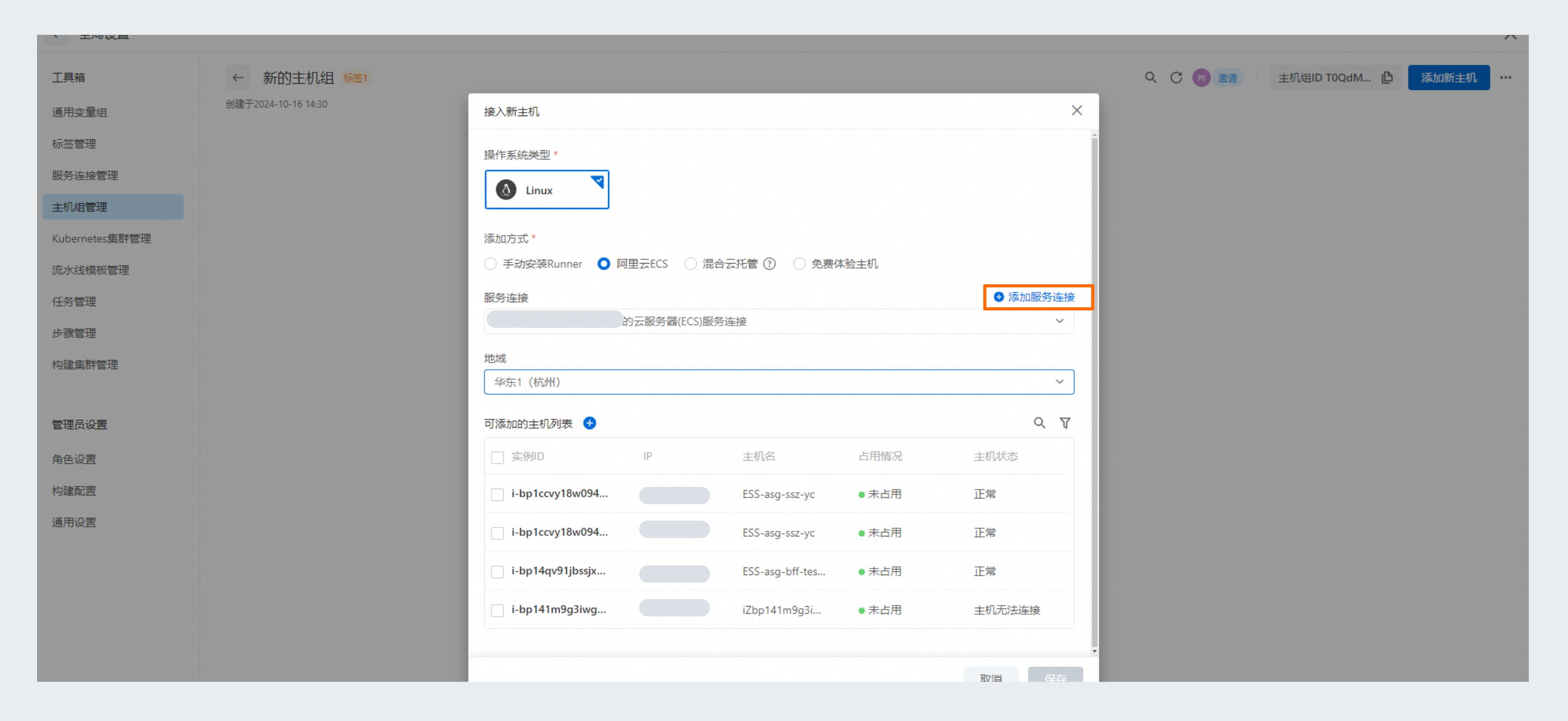Select Linux operating system type card
The image size is (1568, 721).
(x=547, y=190)
